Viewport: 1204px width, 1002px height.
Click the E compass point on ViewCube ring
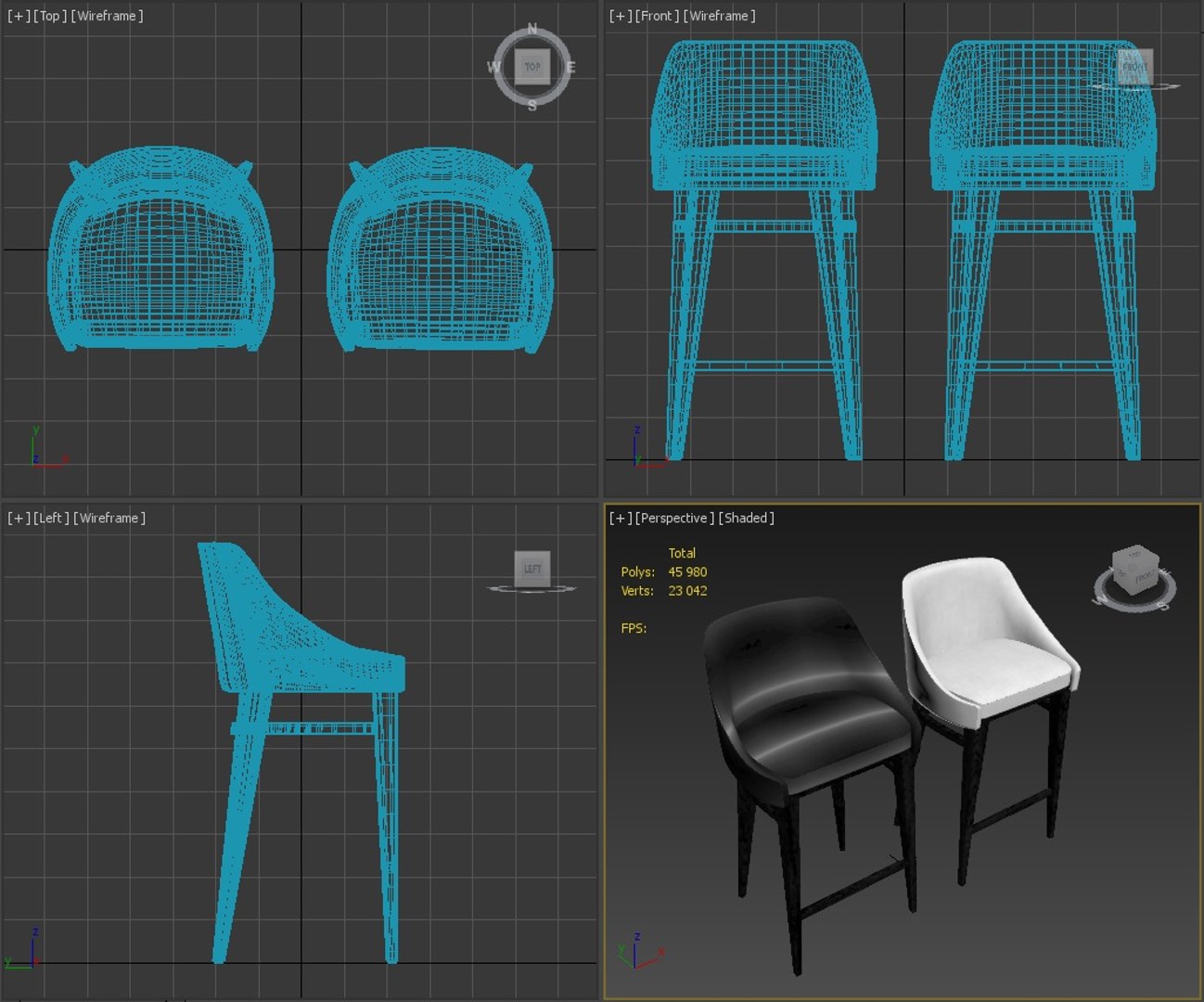(x=570, y=67)
